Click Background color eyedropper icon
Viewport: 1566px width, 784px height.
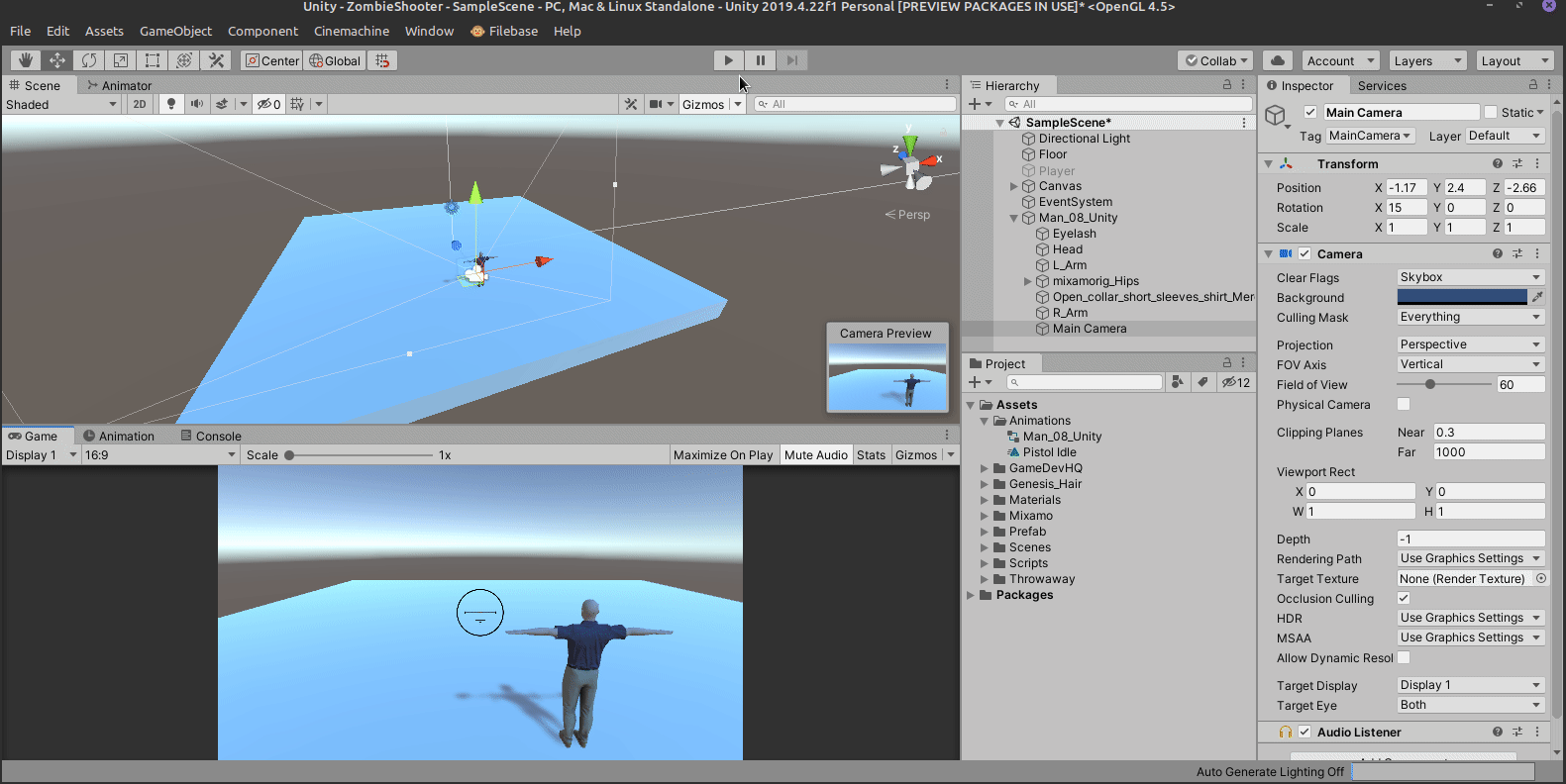(1537, 297)
